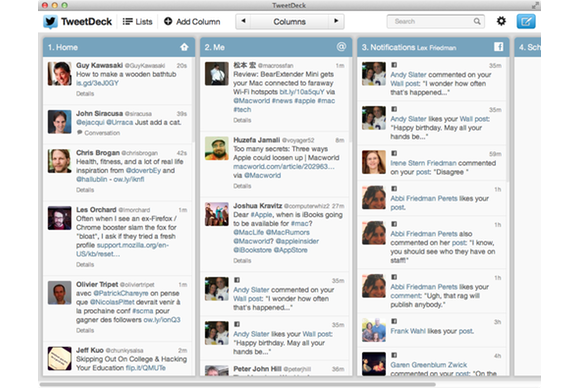Open Conversation under John Siracusa's tweet
This screenshot has height=388, width=580.
pyautogui.click(x=98, y=133)
